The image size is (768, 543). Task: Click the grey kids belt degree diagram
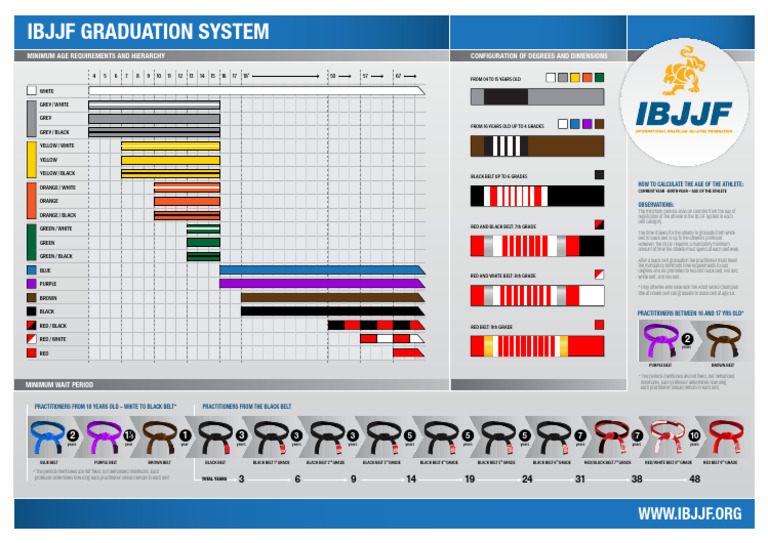(x=537, y=96)
